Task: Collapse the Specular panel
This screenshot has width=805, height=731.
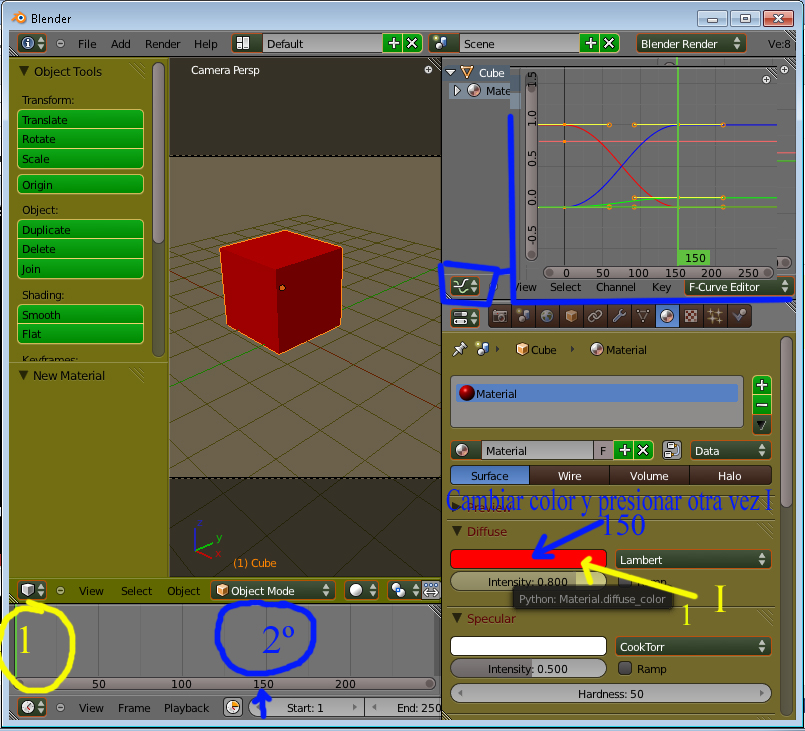Action: click(x=456, y=618)
